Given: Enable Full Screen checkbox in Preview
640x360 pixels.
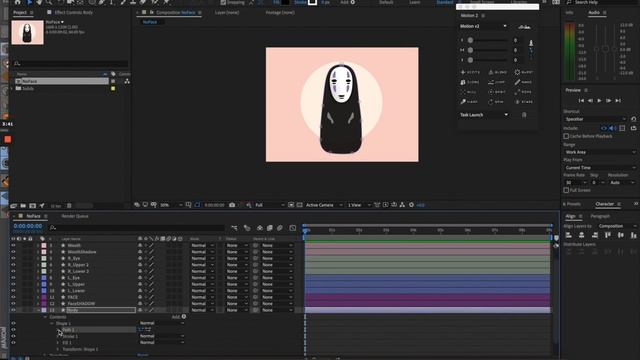Looking at the screenshot, I should coord(566,190).
